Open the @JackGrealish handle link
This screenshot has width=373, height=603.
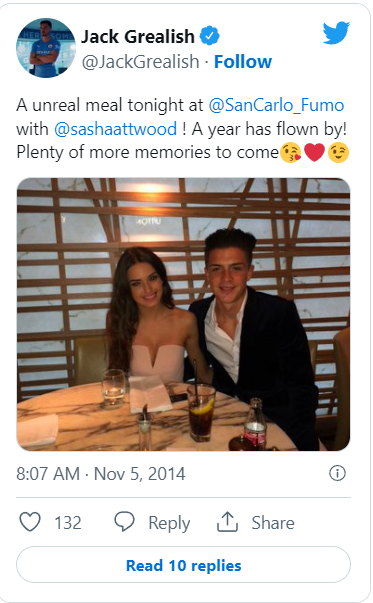click(x=140, y=62)
